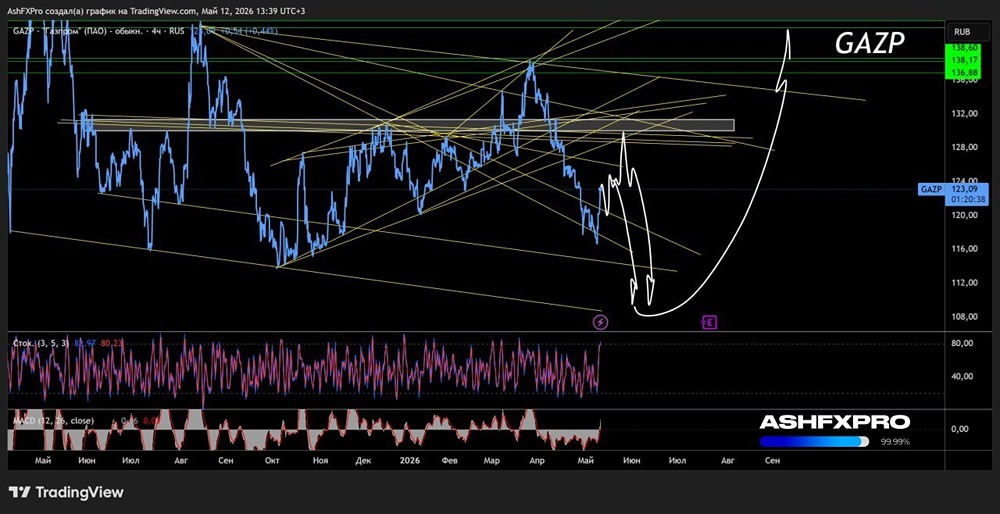Open the TradingView logo link
The image size is (1000, 514).
pos(66,492)
